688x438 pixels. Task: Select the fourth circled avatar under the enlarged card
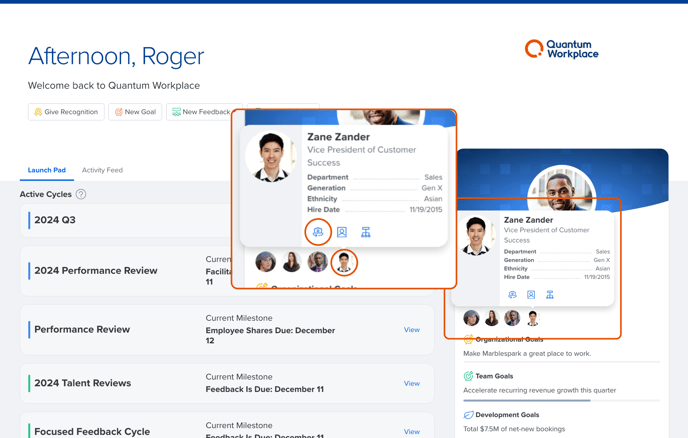(344, 262)
